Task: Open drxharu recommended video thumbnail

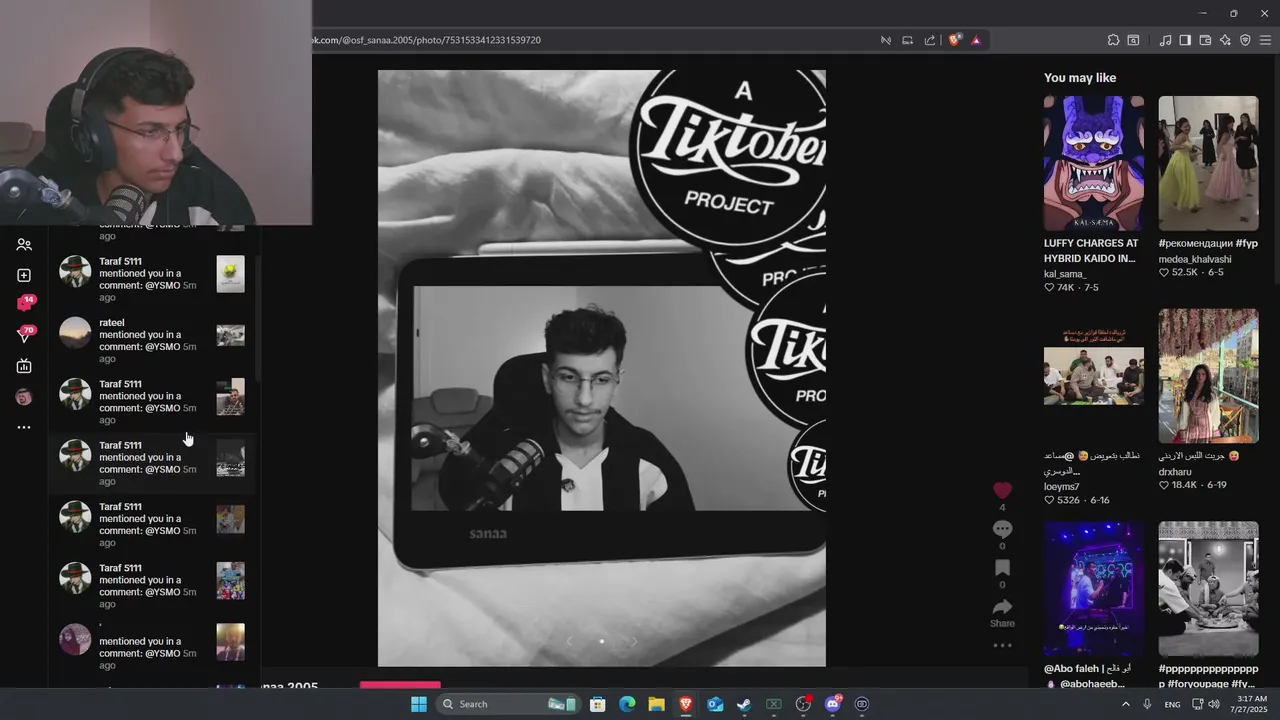Action: coord(1208,376)
